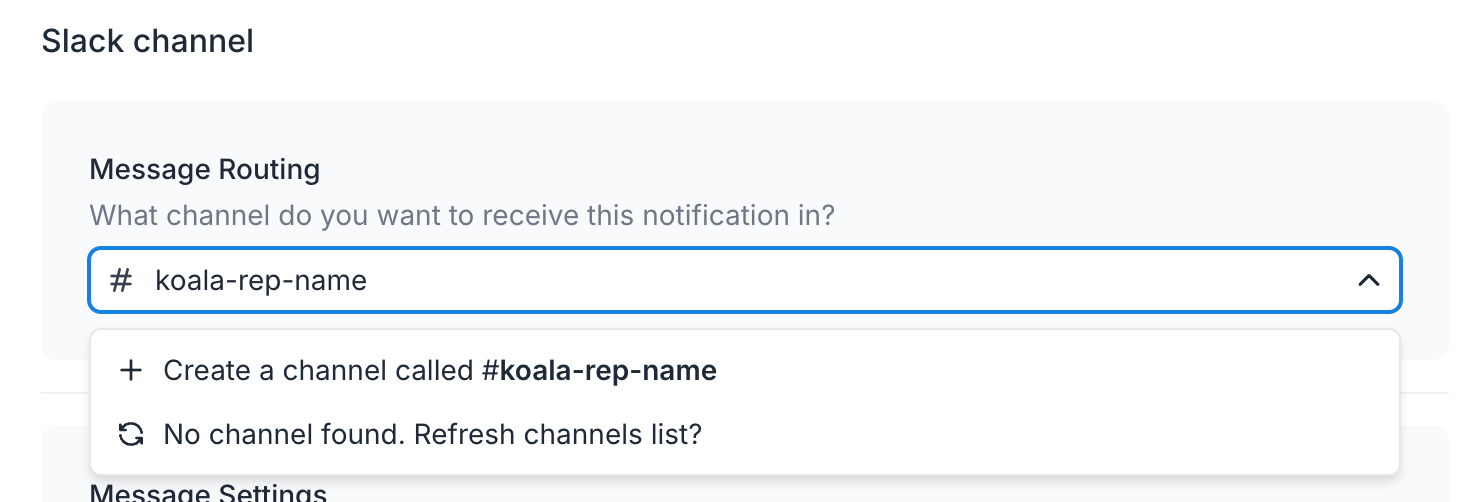Select "Create a channel called #koala-rep-name" option
1474x502 pixels.
[440, 371]
